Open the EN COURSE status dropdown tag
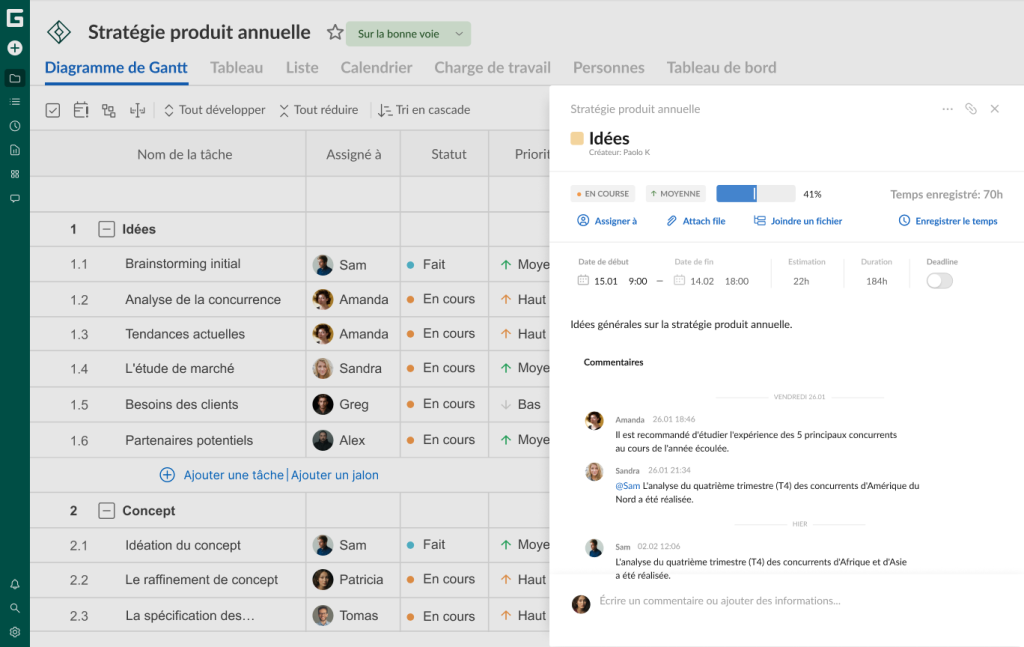 pyautogui.click(x=603, y=194)
